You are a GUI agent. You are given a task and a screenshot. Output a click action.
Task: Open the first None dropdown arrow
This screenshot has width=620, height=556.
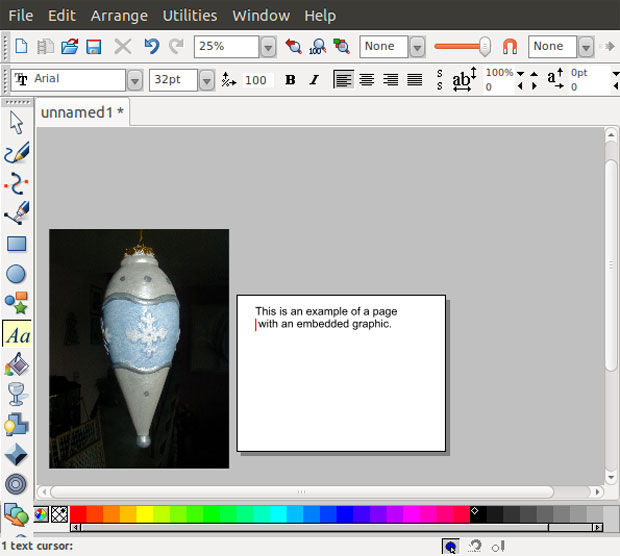[417, 47]
